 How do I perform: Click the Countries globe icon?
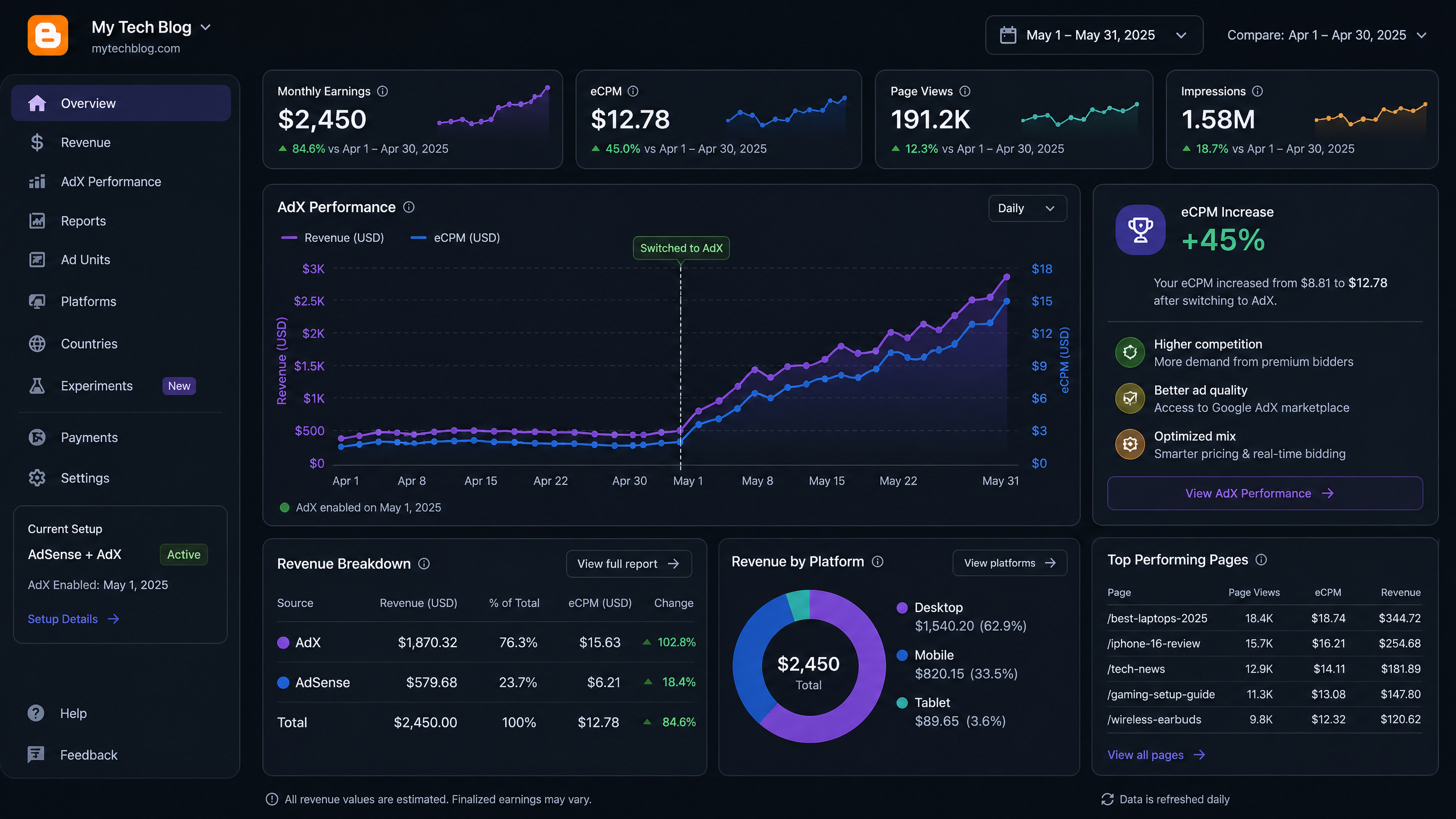tap(37, 344)
